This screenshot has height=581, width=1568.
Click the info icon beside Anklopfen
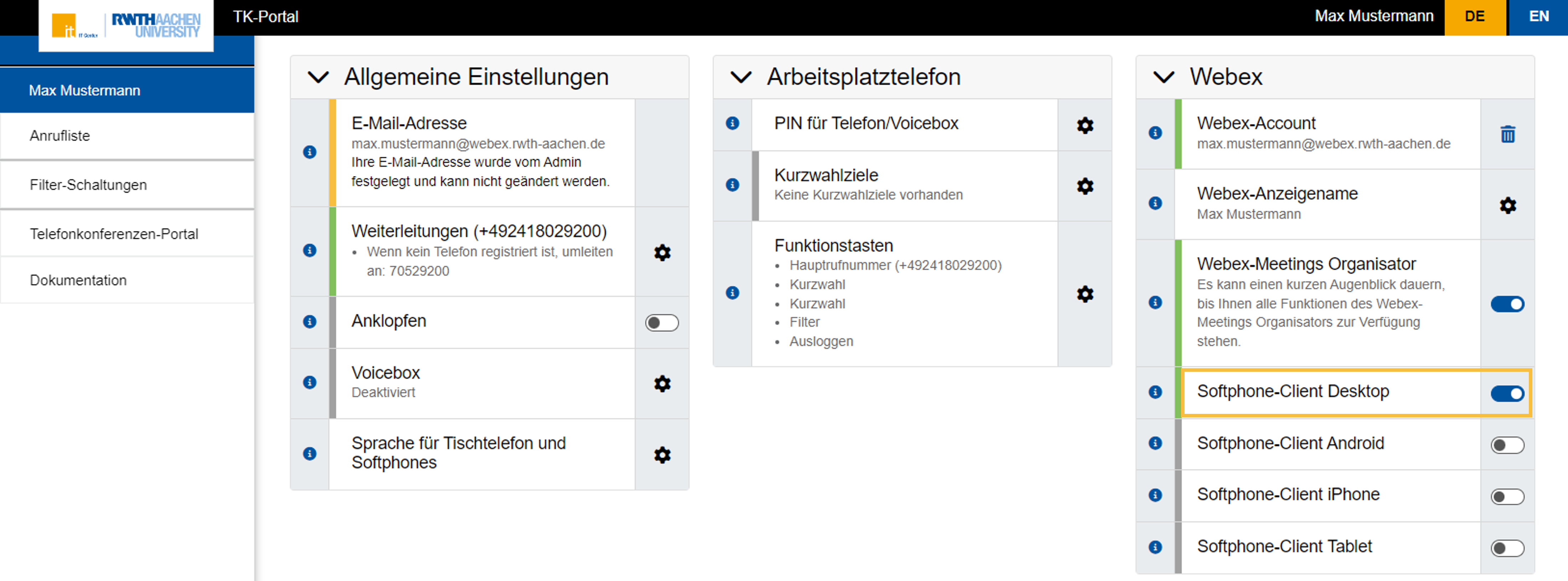point(310,322)
